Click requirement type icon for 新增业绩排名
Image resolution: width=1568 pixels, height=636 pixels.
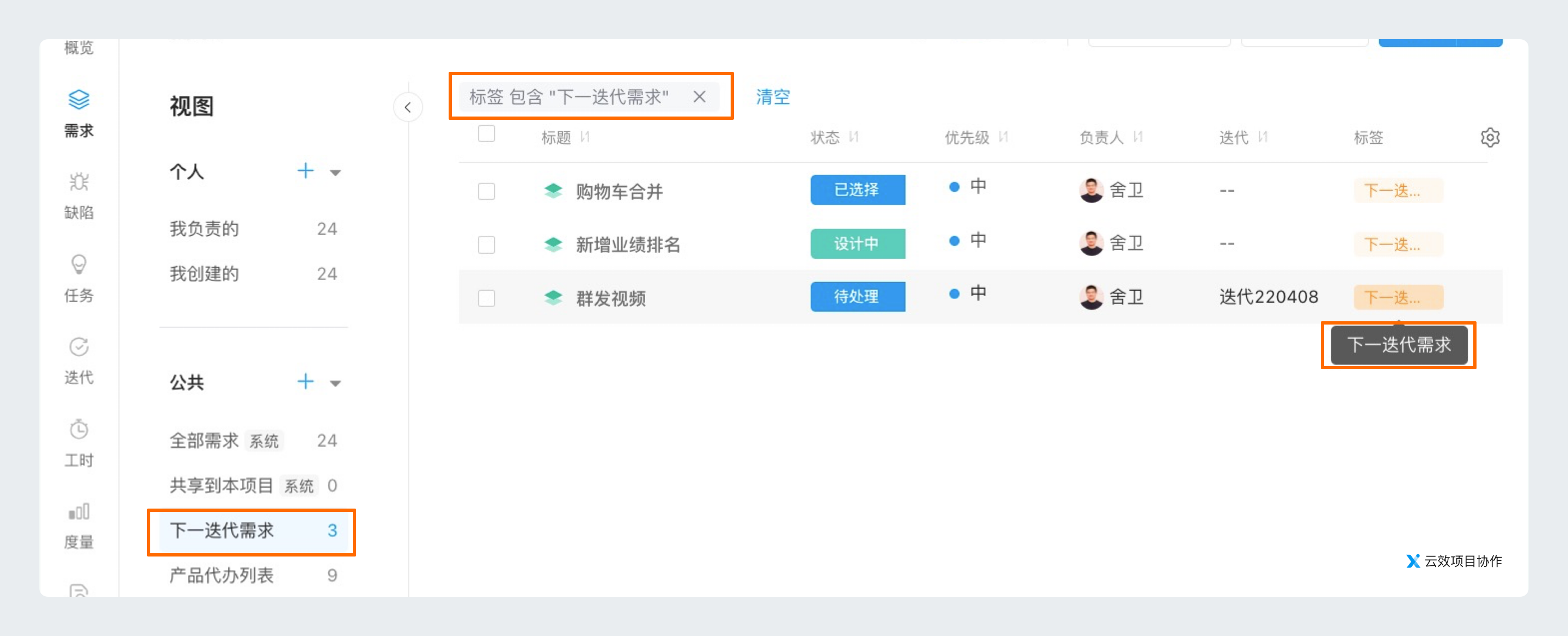click(553, 244)
